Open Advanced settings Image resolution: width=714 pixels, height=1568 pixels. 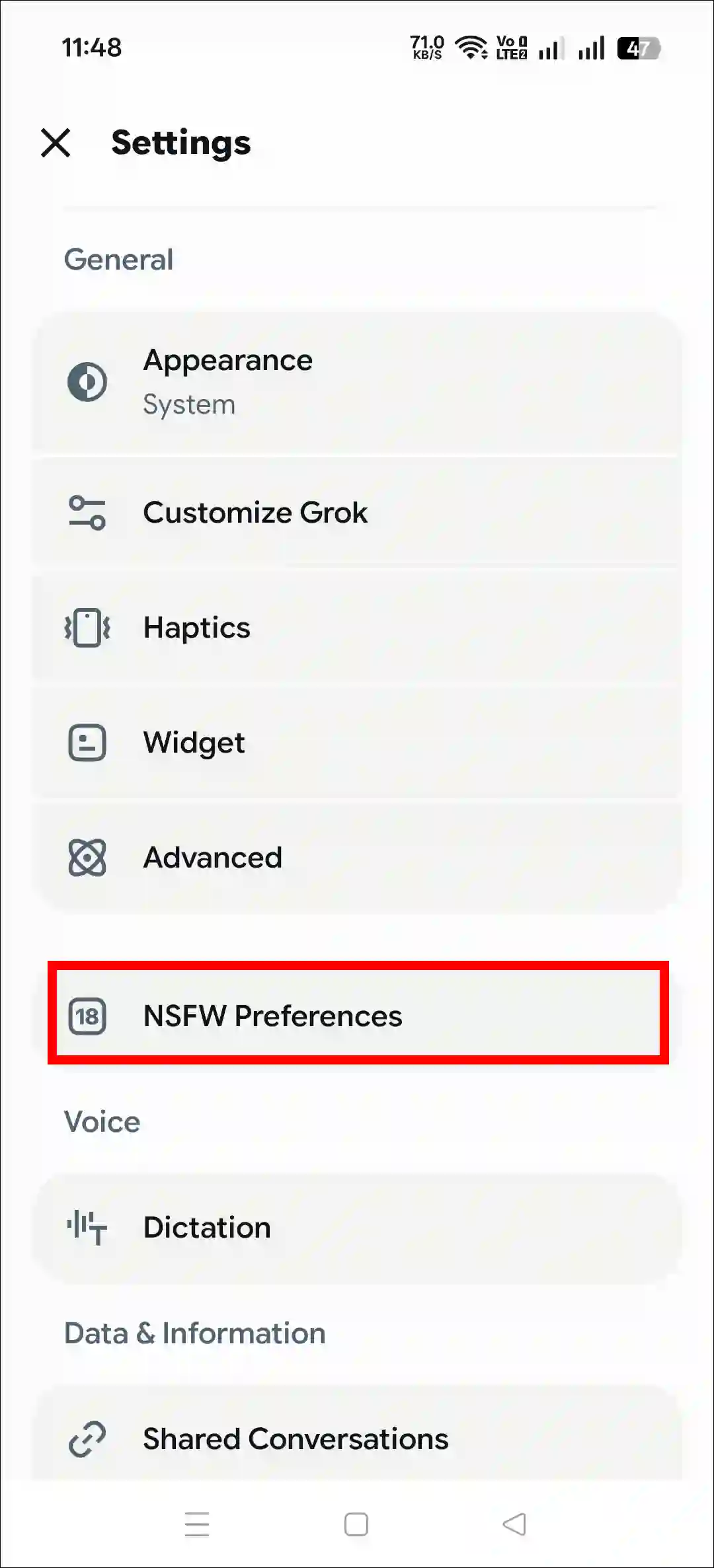click(x=357, y=857)
